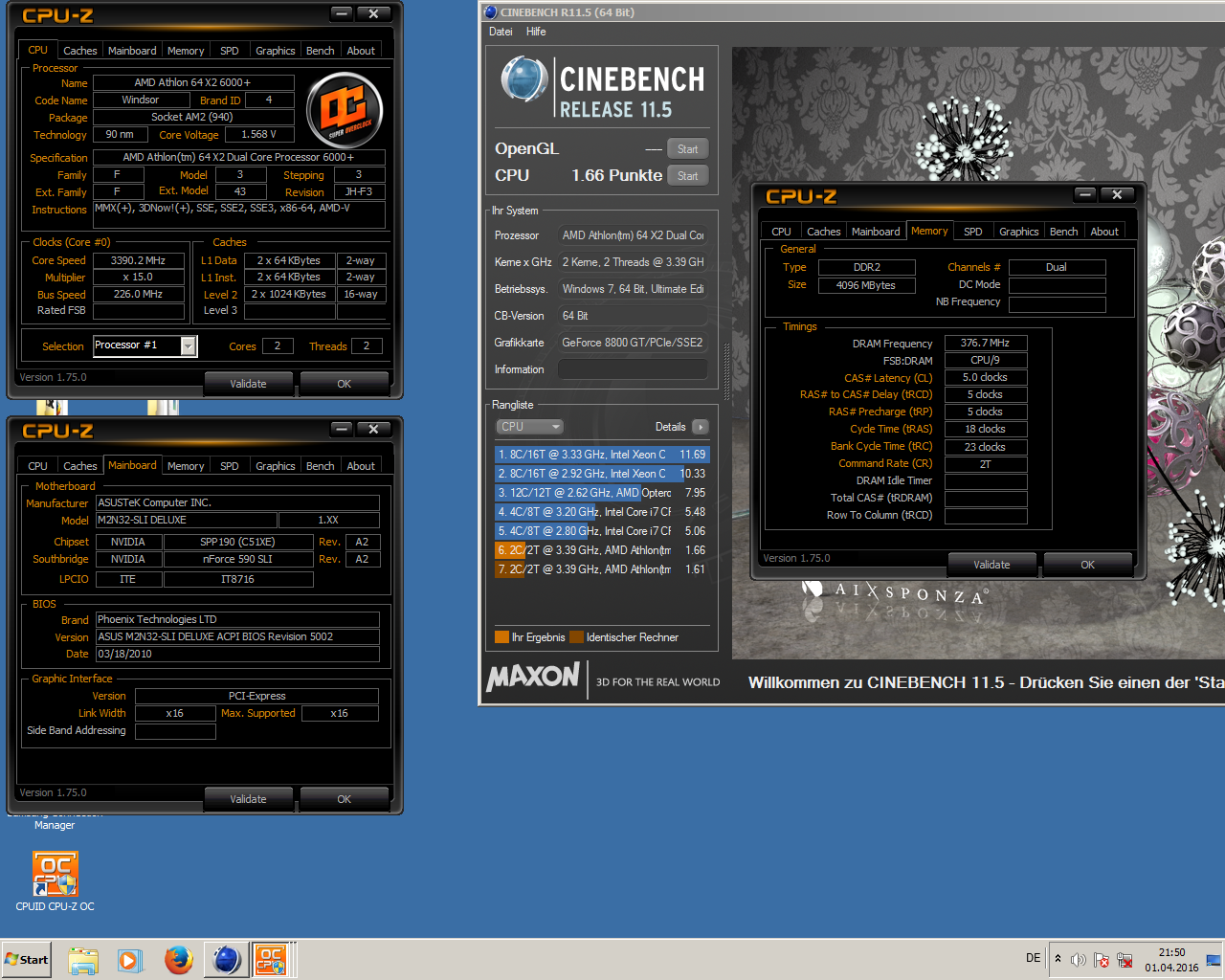Select ranking row 4 Intel Core i7 5.48

602,512
